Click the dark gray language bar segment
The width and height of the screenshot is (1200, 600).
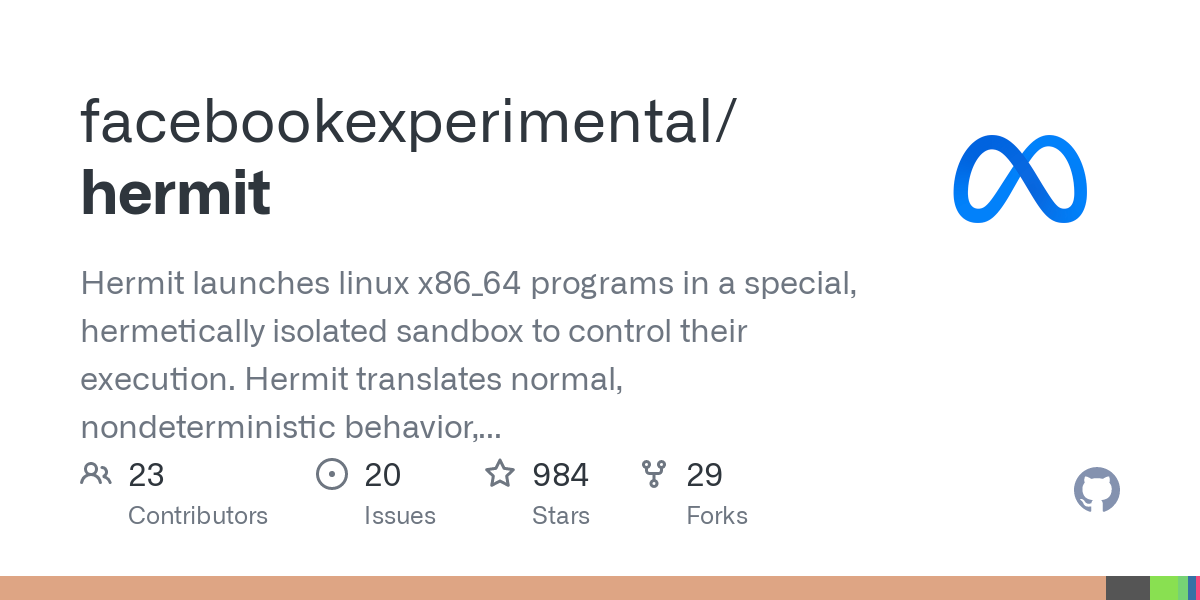(1128, 588)
